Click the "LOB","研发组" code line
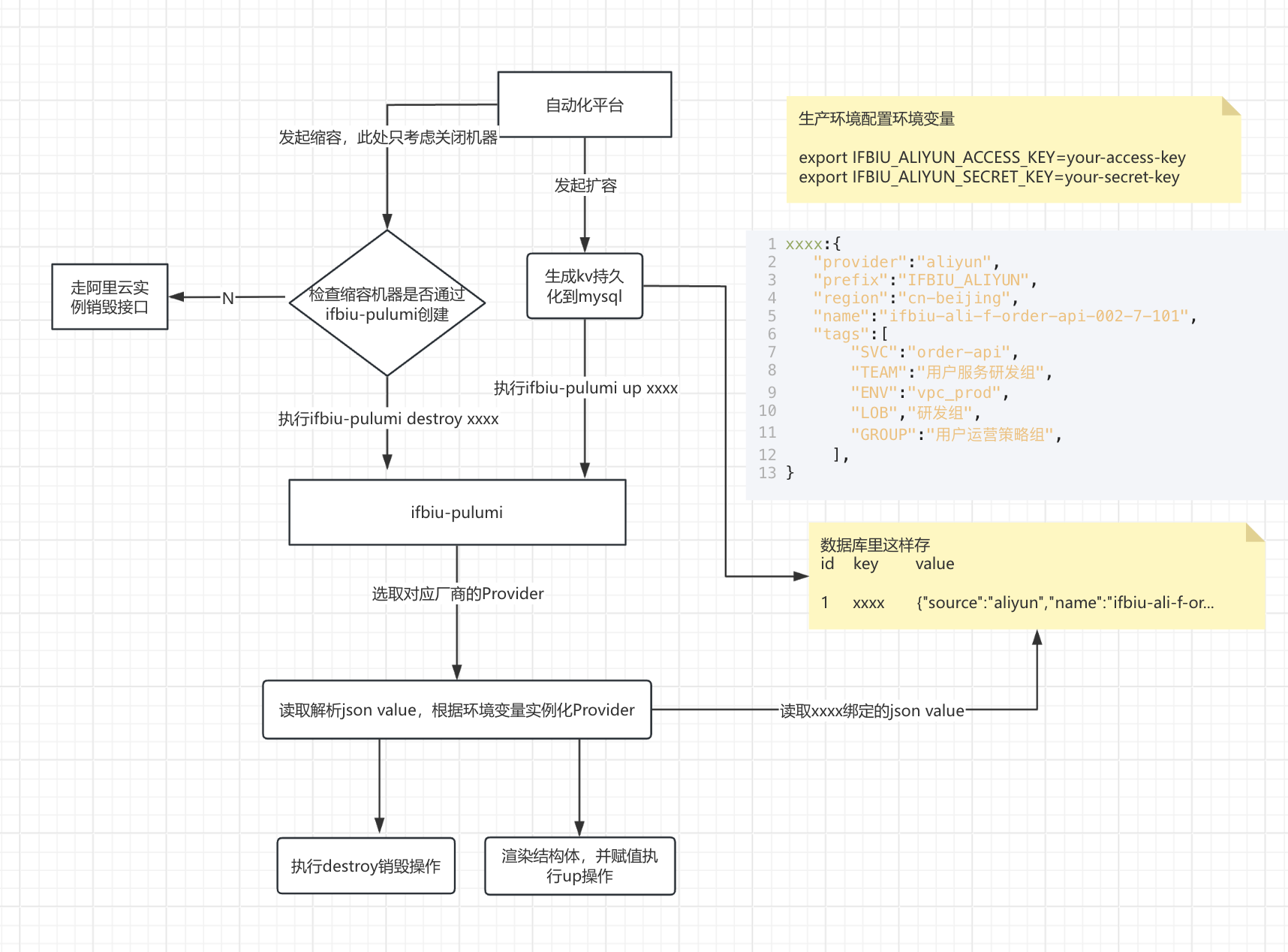The image size is (1288, 952). [x=916, y=413]
